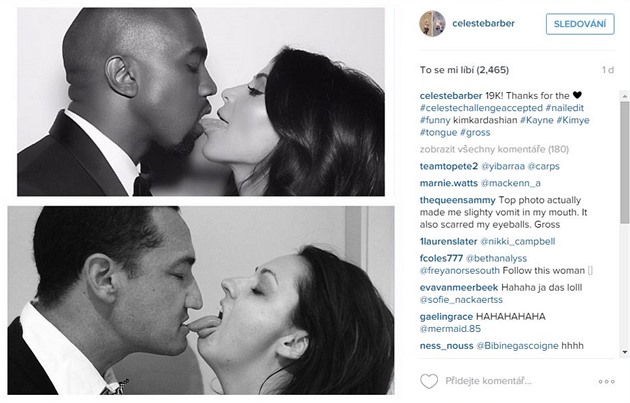Open the #nailedit hashtag link

click(x=565, y=108)
